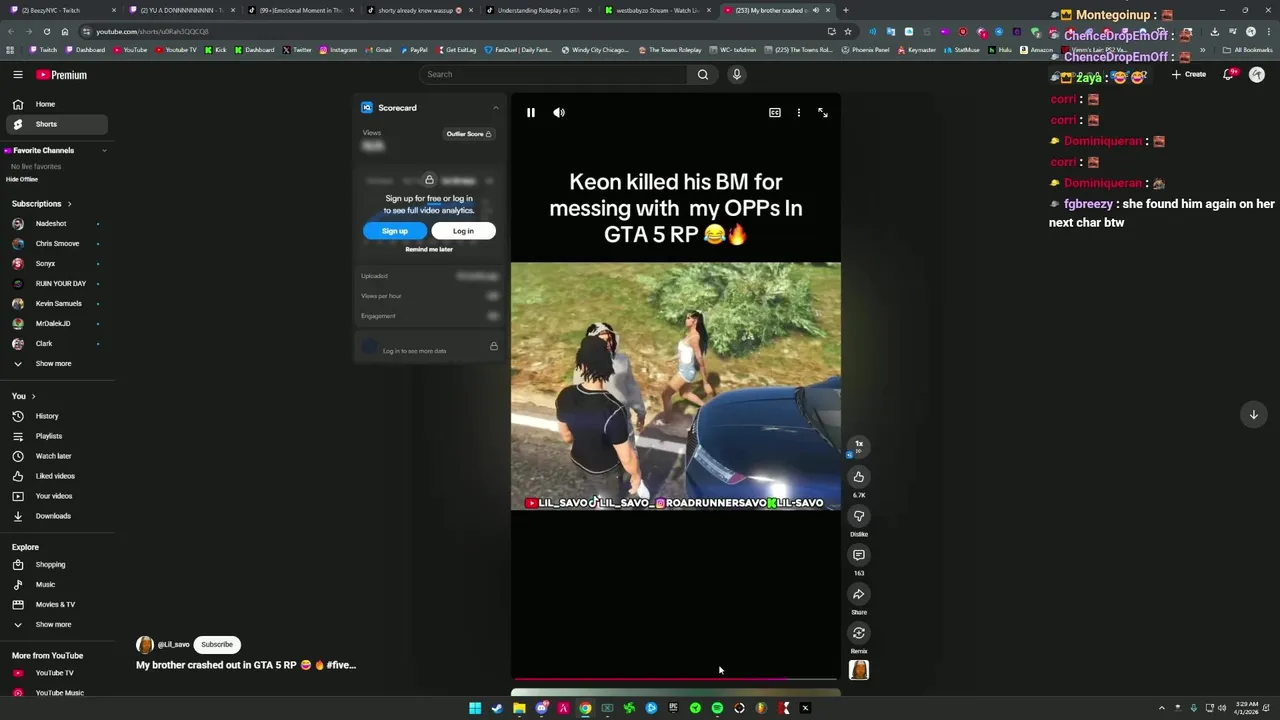
Task: Open comments showing 163
Action: [859, 555]
